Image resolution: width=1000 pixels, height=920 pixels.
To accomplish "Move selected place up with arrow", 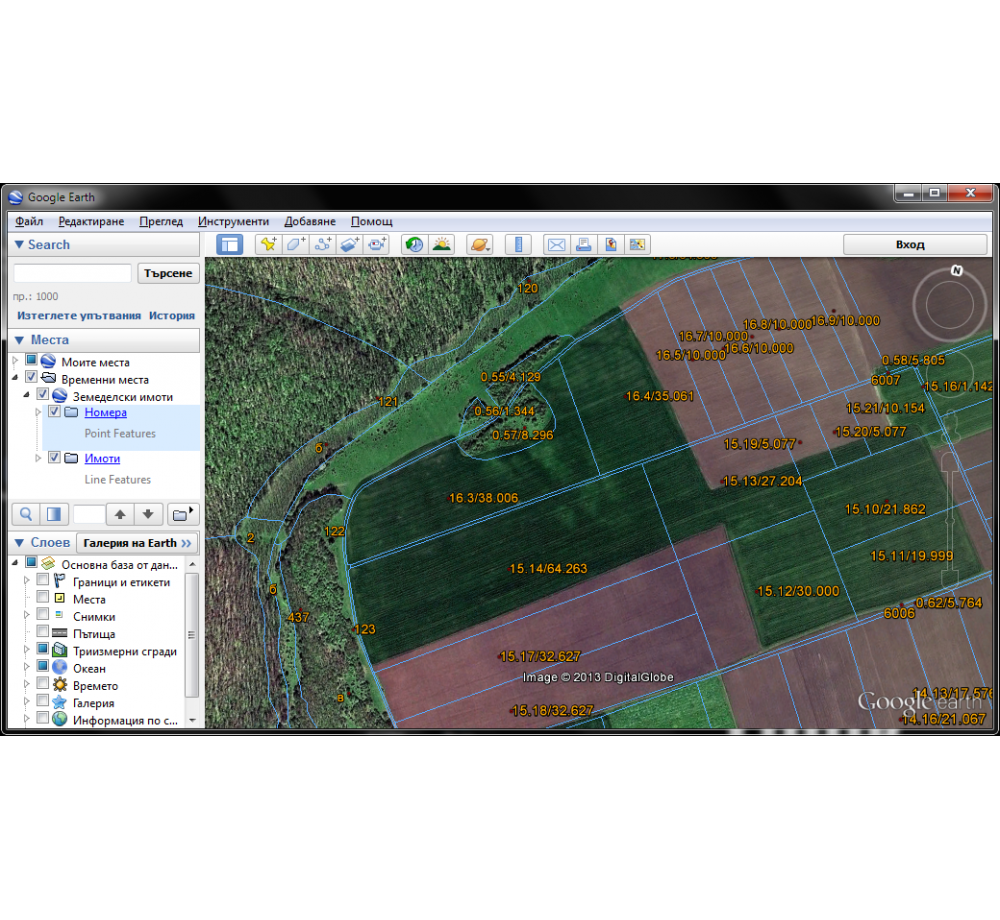I will click(x=120, y=514).
